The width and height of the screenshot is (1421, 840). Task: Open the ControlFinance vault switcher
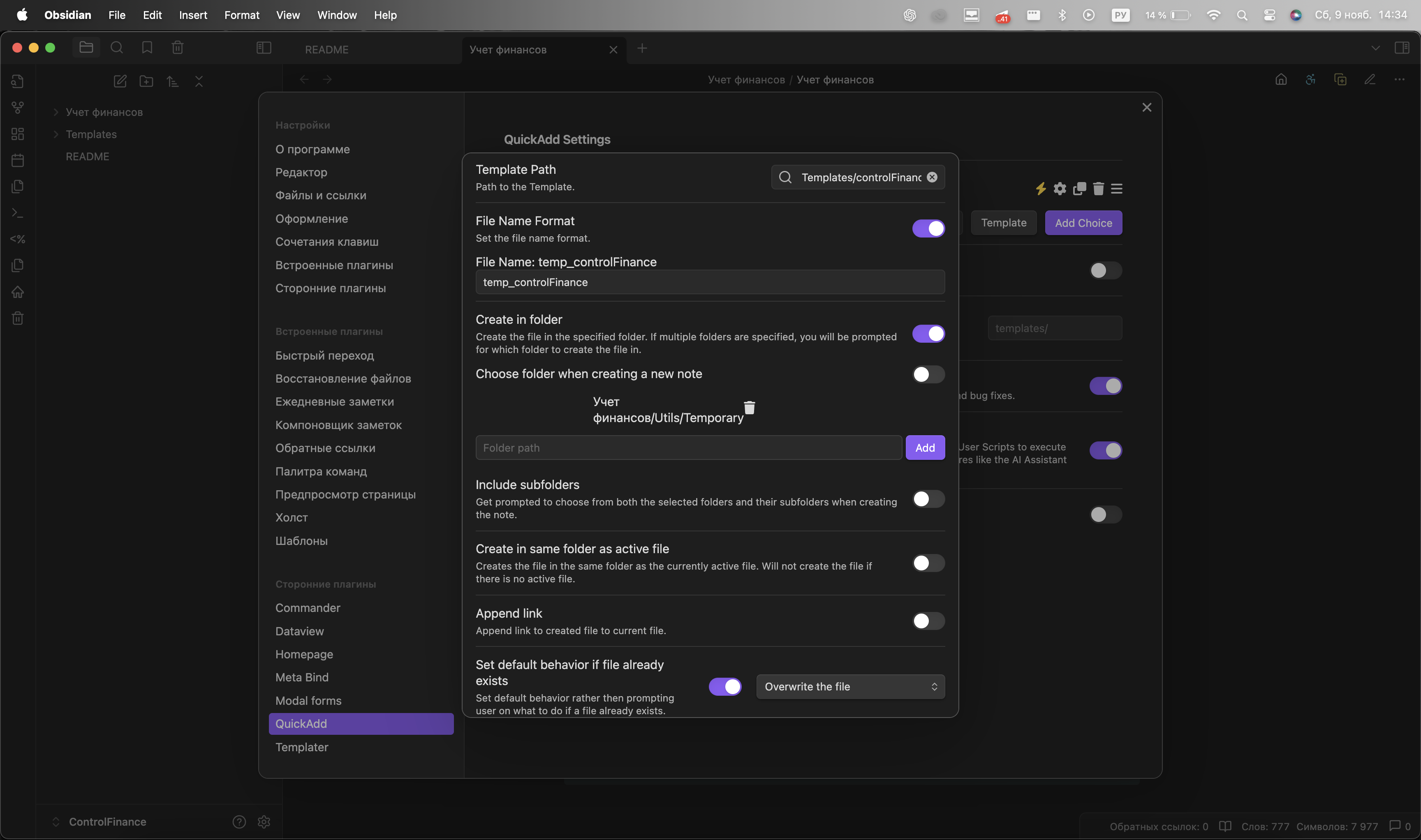click(107, 822)
